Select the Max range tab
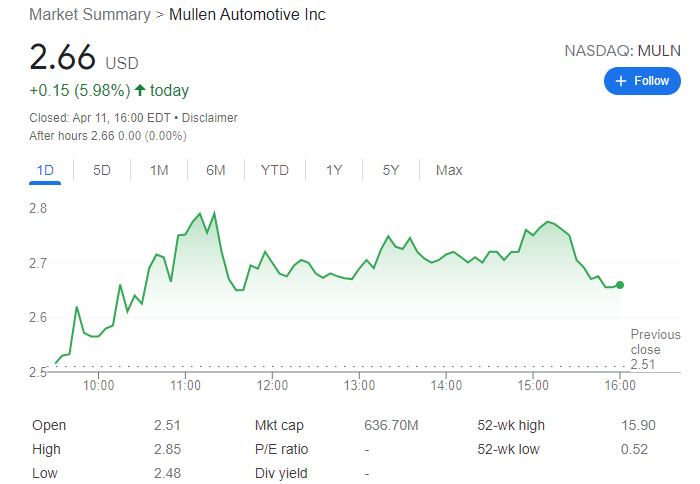Screen dimensions: 700x484 [449, 170]
